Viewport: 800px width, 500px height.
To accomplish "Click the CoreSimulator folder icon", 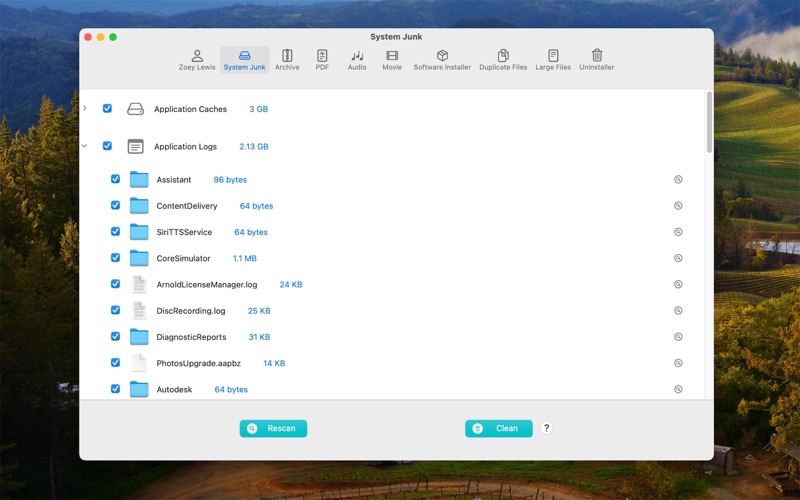I will click(x=139, y=258).
